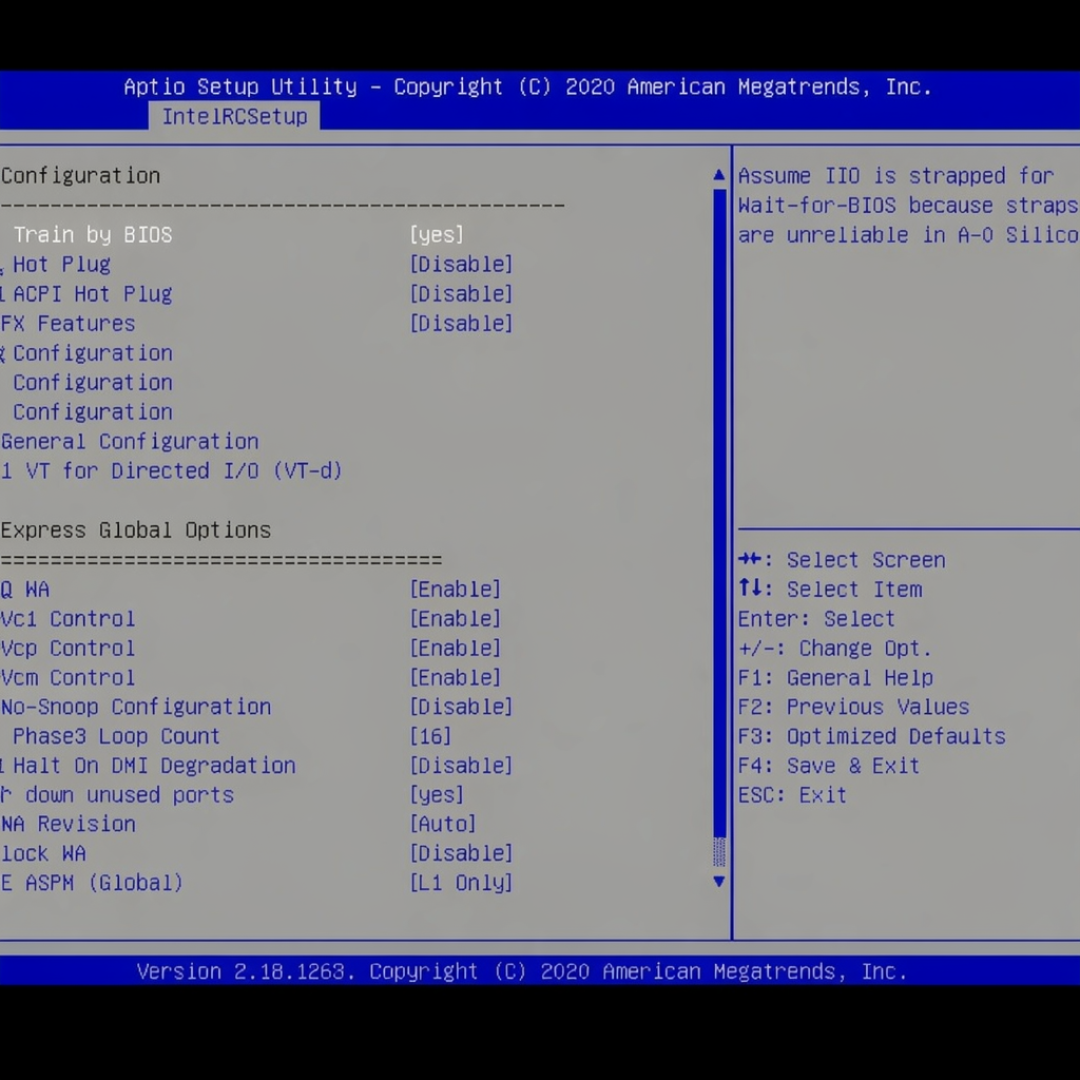Change the lock WA [Disable] value
This screenshot has height=1080, width=1080.
coord(461,854)
